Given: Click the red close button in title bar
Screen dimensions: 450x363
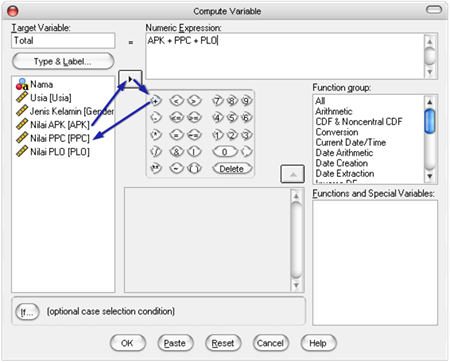Looking at the screenshot, I should (x=13, y=11).
